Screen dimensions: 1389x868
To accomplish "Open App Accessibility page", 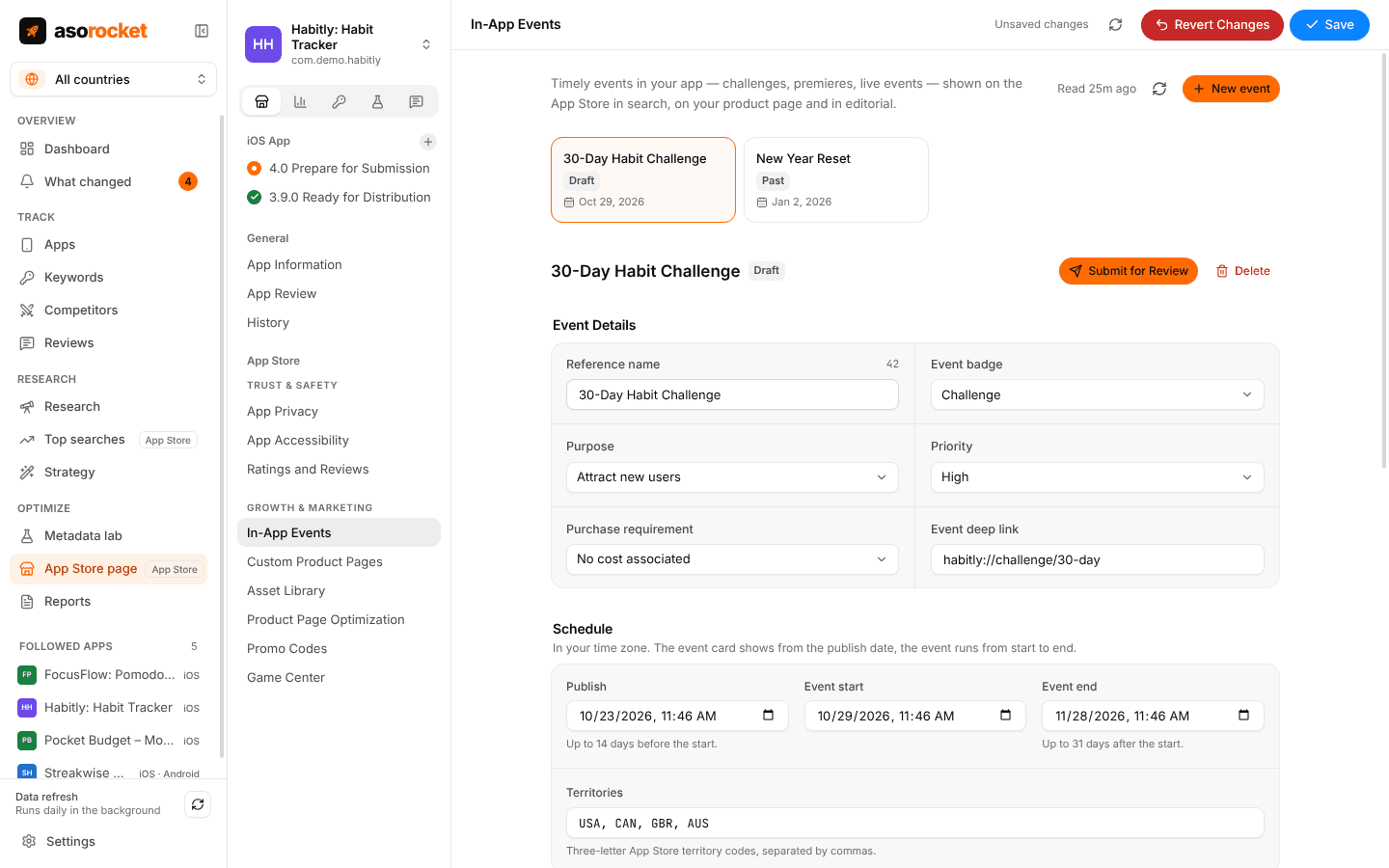I will [339, 440].
